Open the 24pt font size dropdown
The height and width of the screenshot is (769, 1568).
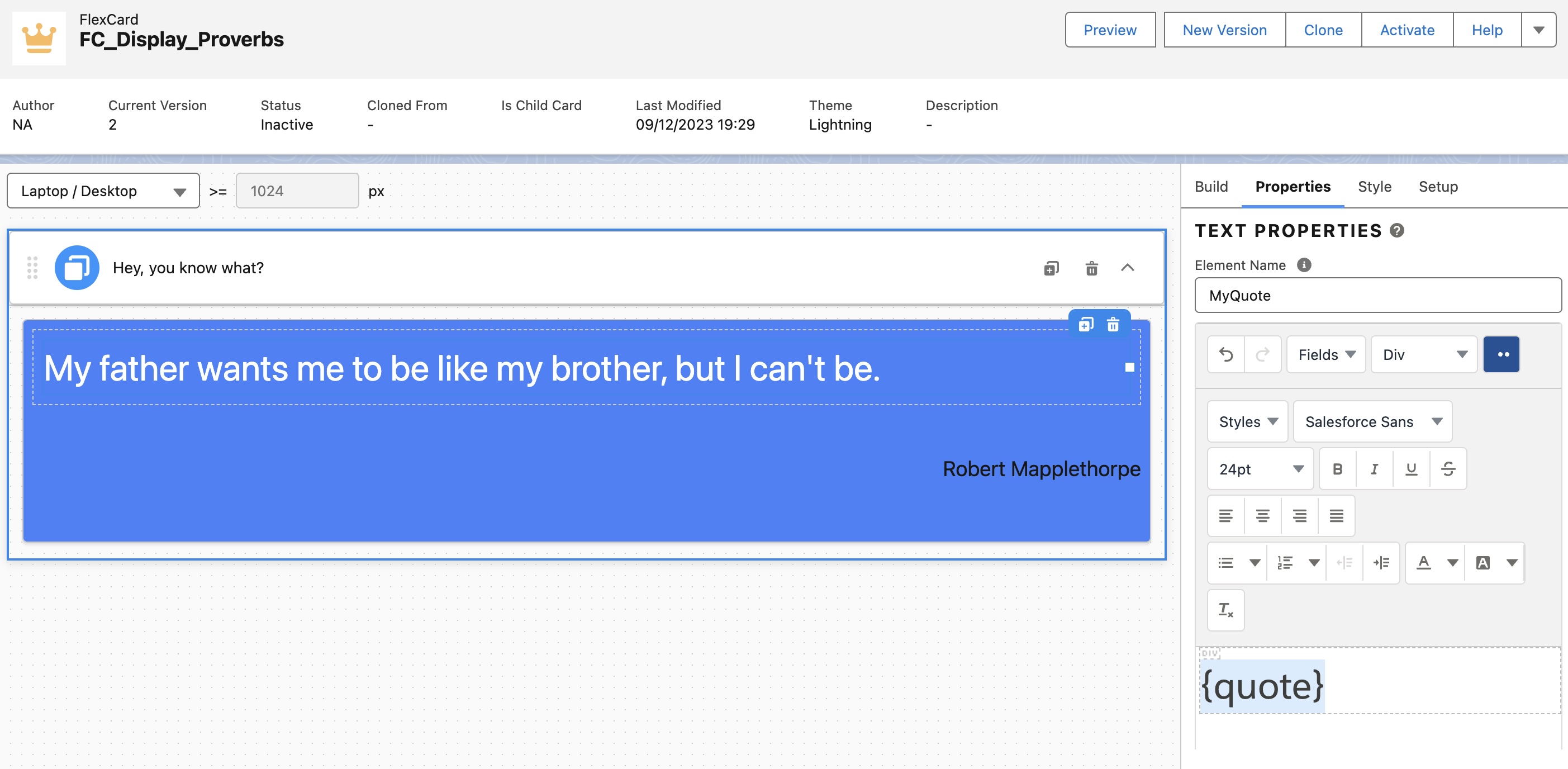(1260, 469)
